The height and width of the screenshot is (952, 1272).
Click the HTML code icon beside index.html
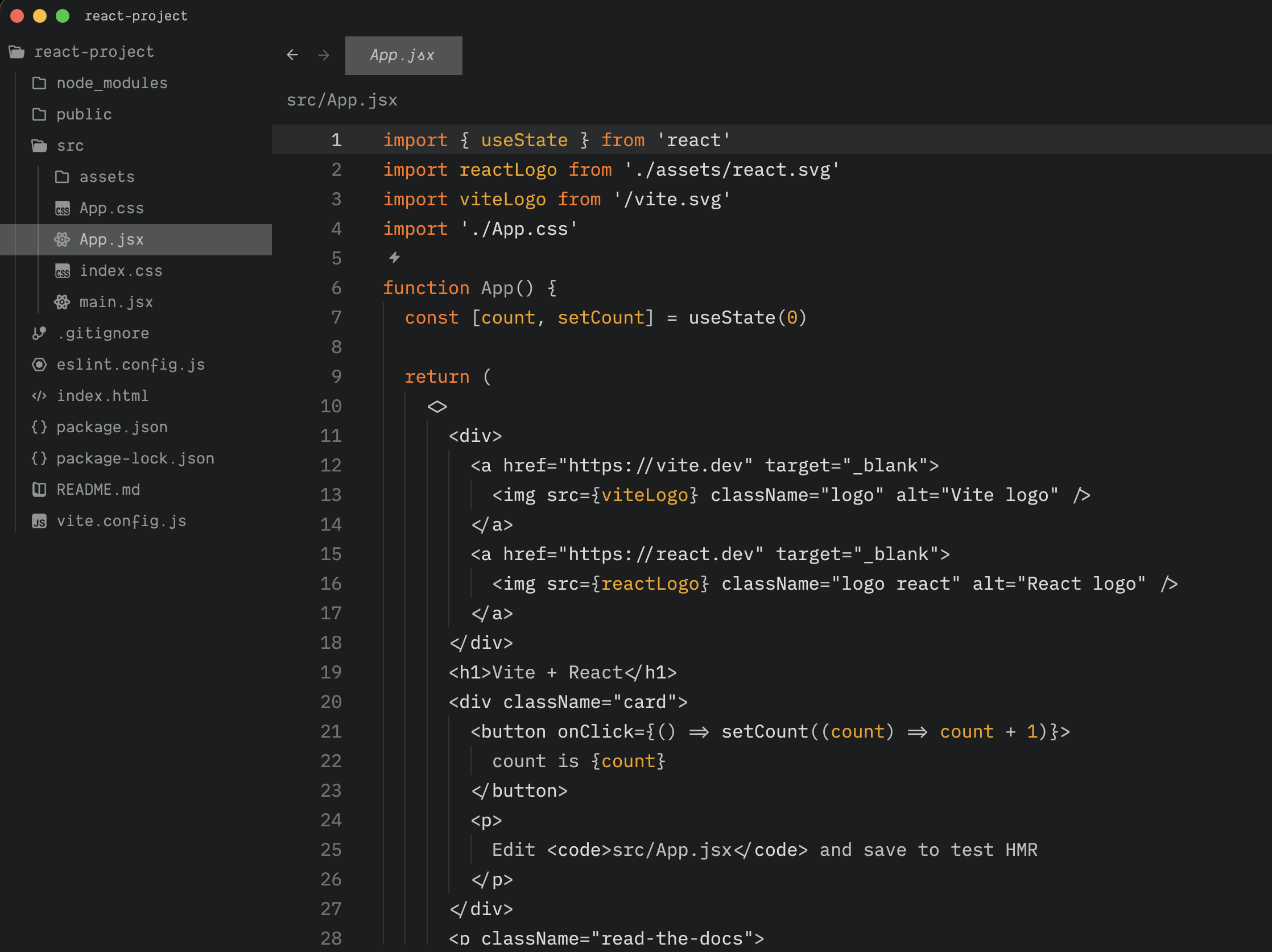(39, 395)
